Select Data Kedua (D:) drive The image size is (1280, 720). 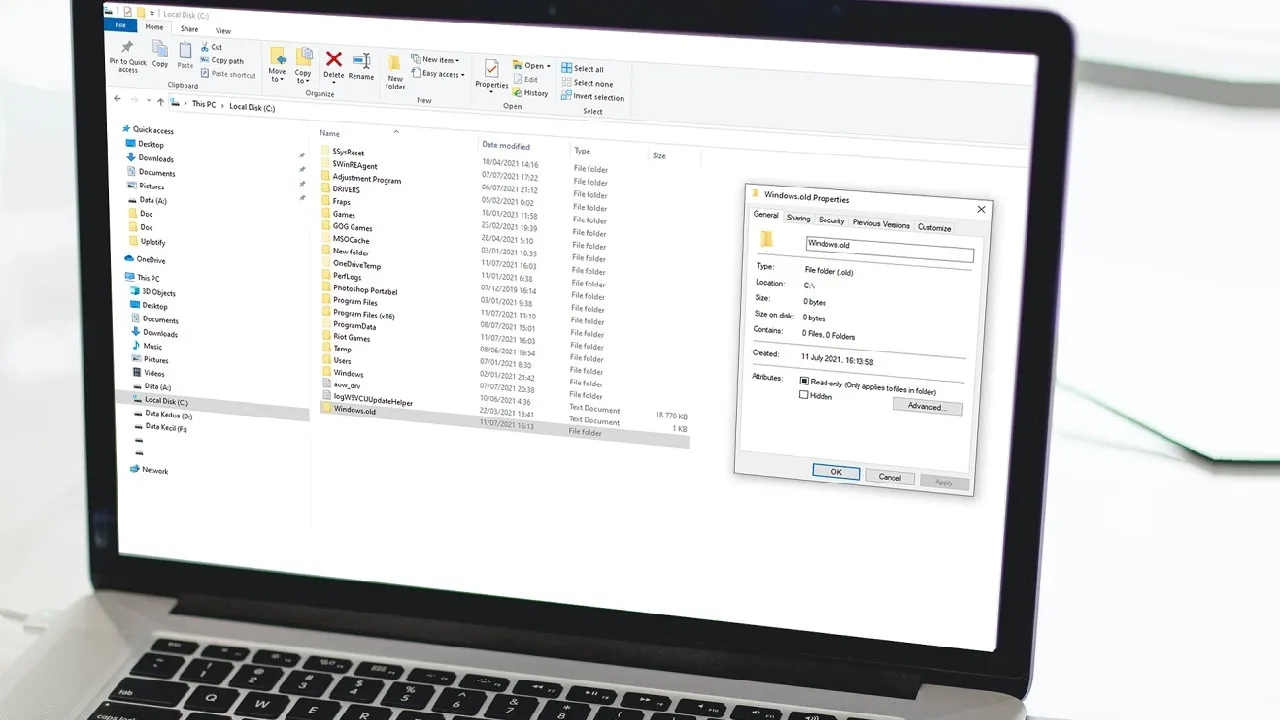click(x=161, y=413)
